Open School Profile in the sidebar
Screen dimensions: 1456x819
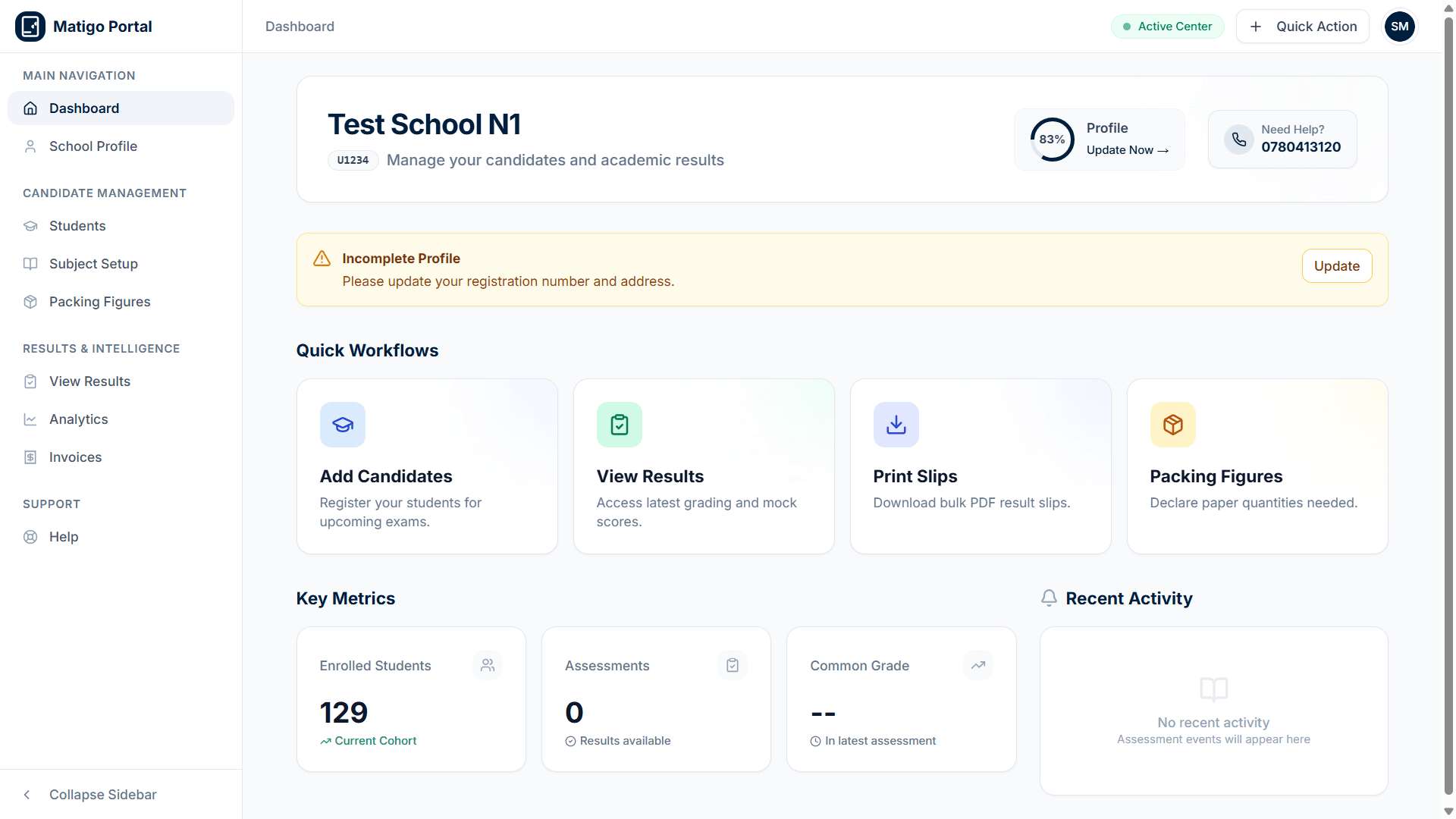tap(121, 146)
